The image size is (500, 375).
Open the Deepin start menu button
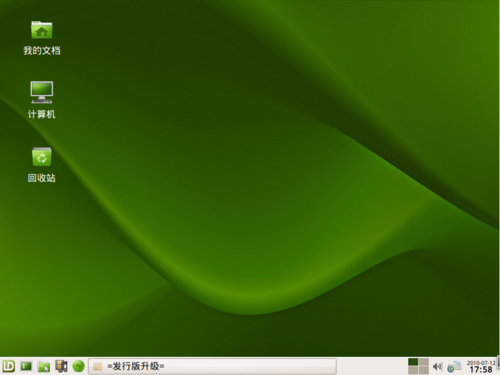8,366
